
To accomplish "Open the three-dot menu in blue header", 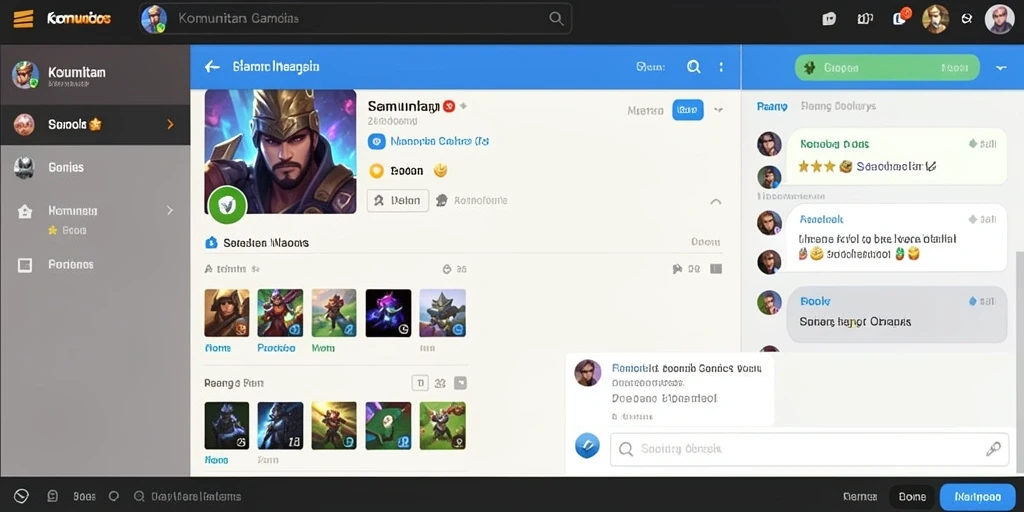I will (721, 67).
